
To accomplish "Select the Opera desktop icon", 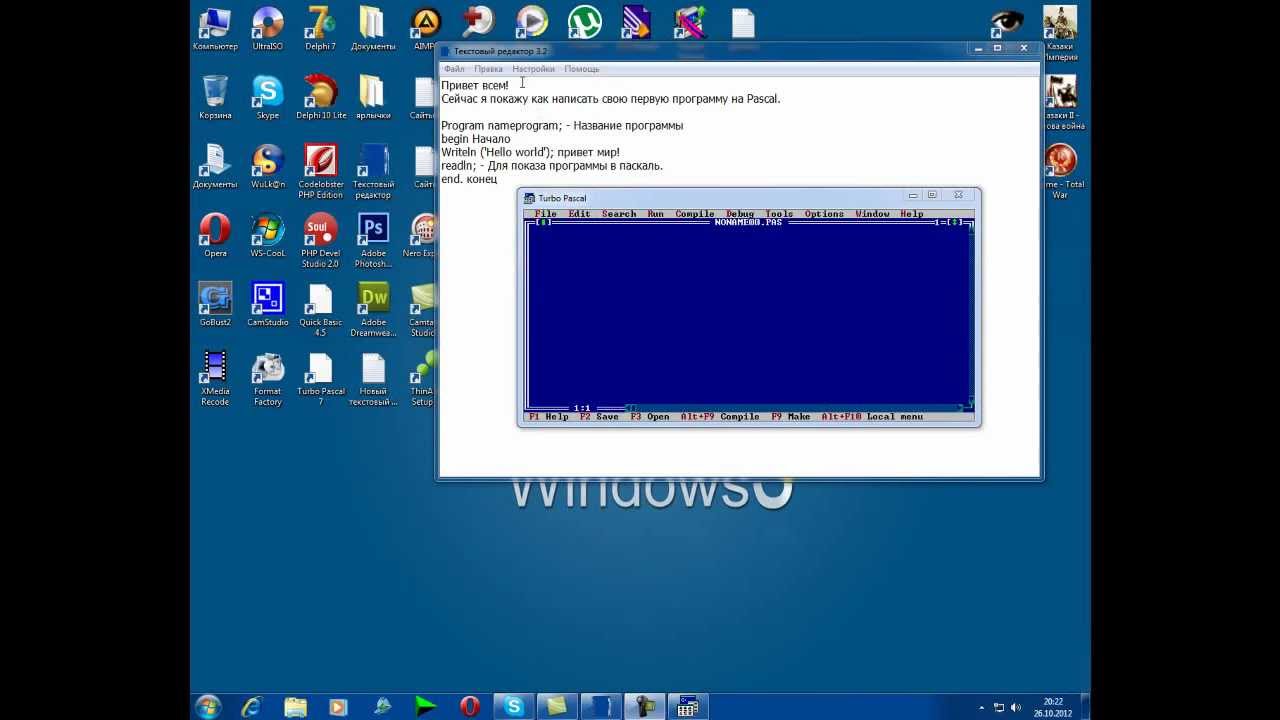I will [215, 236].
